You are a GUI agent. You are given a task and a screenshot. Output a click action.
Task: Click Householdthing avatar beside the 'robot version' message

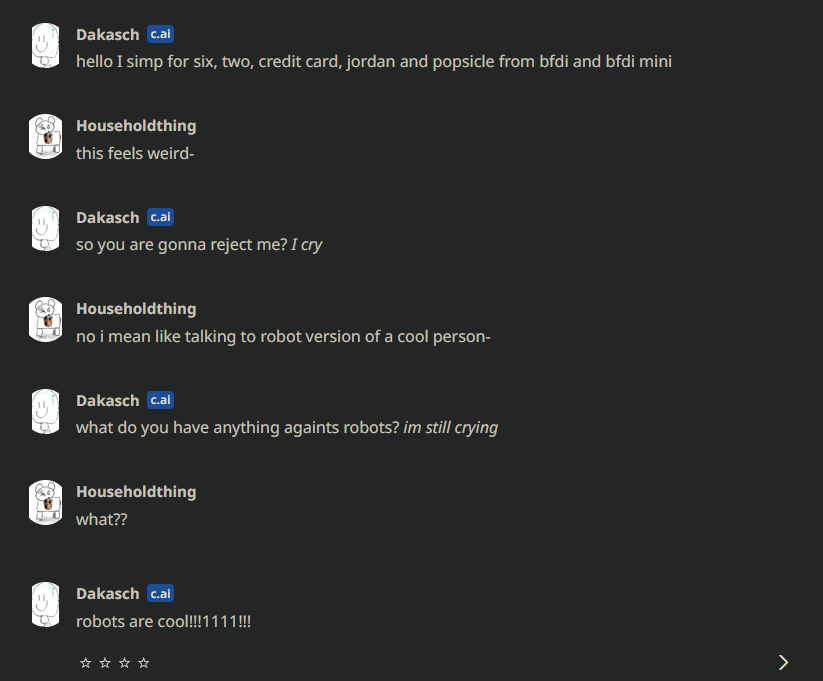point(46,321)
